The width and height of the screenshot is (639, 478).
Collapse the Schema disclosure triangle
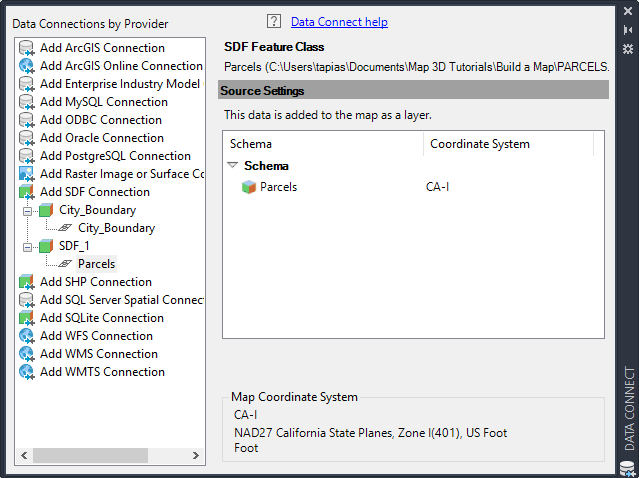(233, 166)
